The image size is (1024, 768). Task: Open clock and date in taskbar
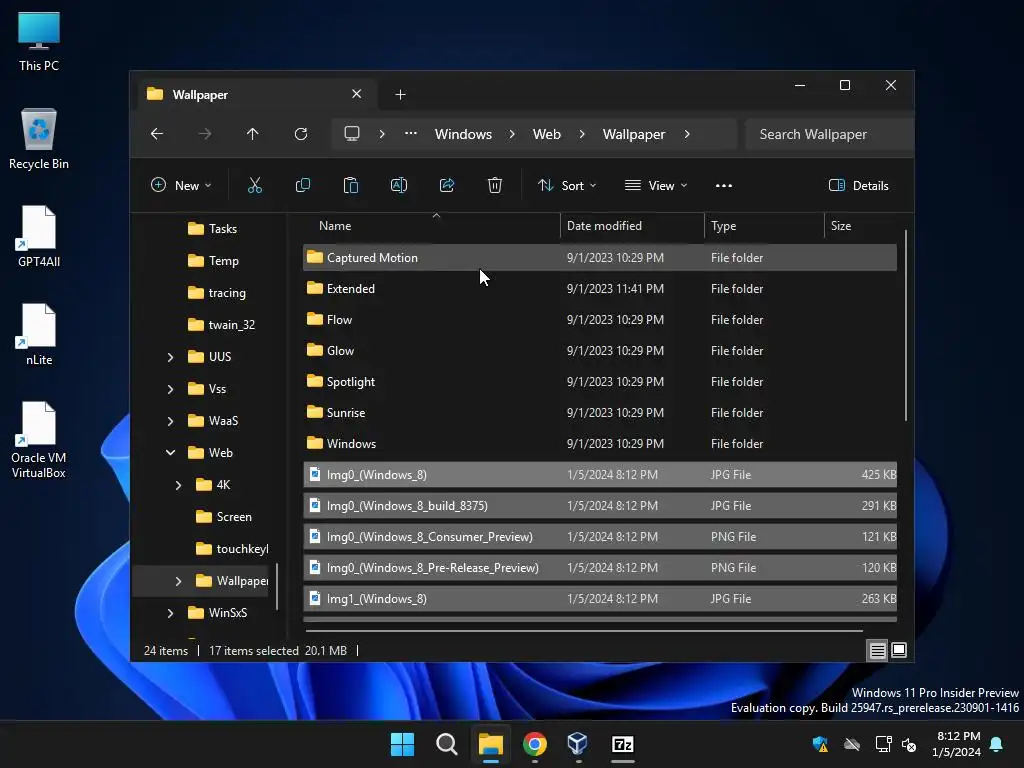[955, 744]
